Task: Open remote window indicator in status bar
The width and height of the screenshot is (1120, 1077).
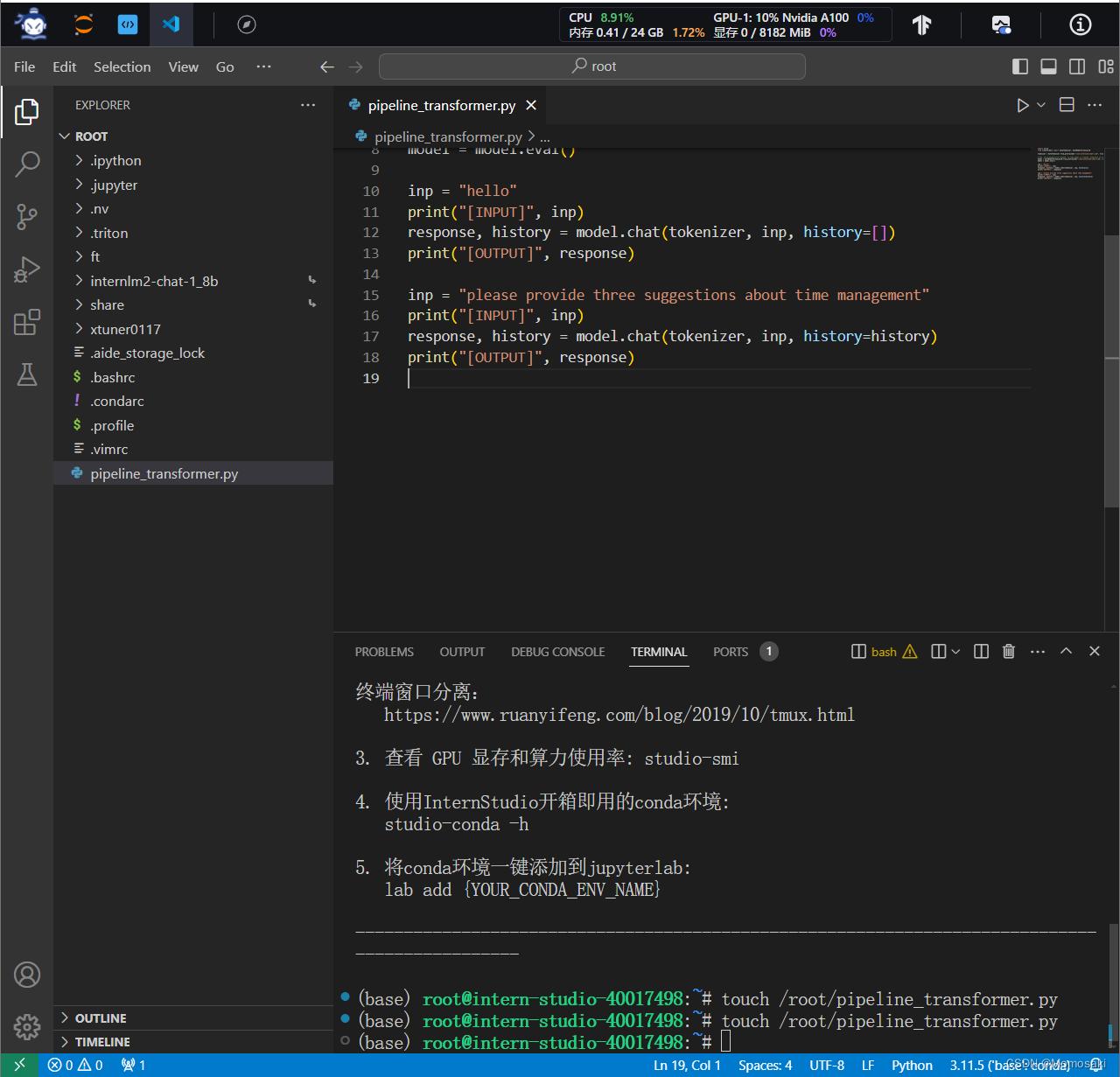Action: click(19, 1065)
